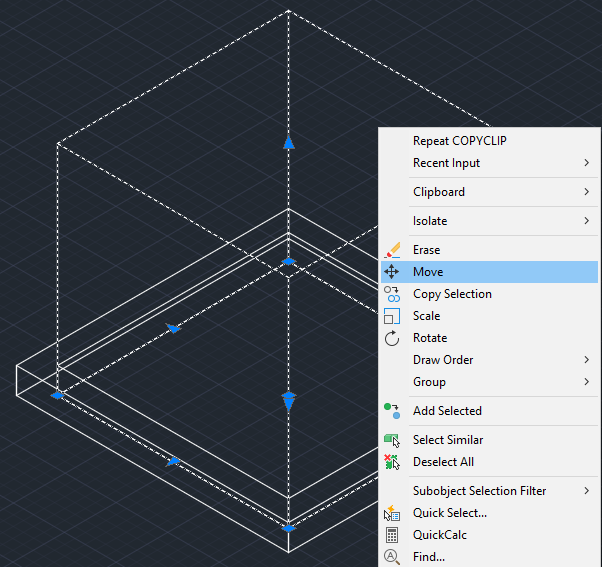This screenshot has height=567, width=602.
Task: Expand the Subobject Selection Filter arrow
Action: 586,491
